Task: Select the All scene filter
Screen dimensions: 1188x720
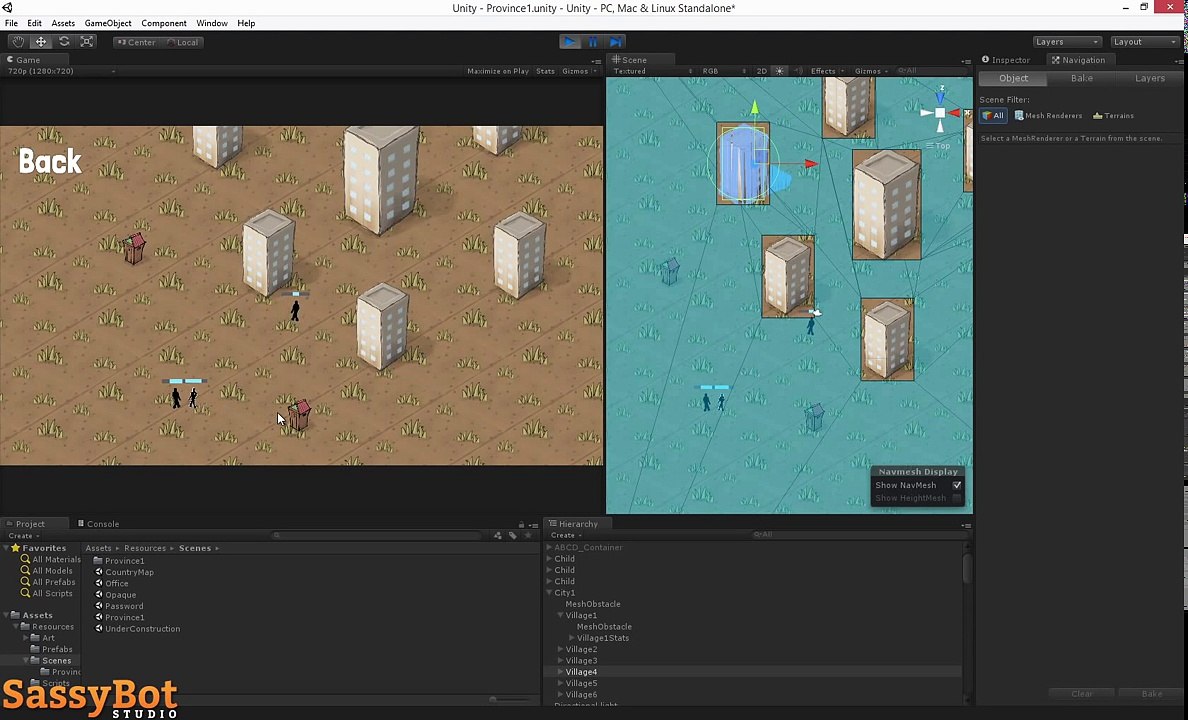Action: coord(993,116)
